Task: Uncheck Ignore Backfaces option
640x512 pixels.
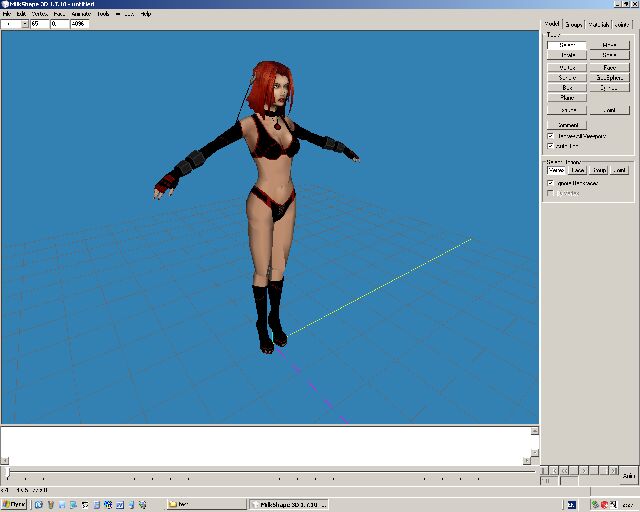Action: click(x=551, y=183)
